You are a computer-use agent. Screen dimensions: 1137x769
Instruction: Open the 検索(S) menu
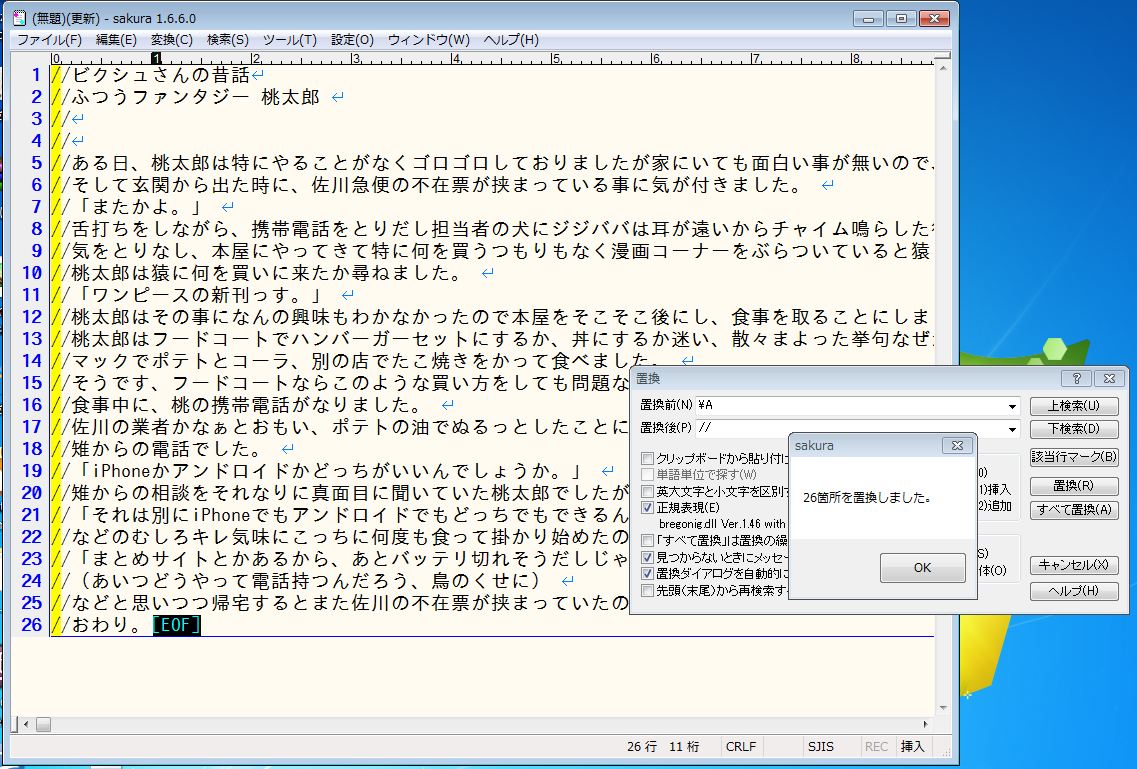click(227, 40)
